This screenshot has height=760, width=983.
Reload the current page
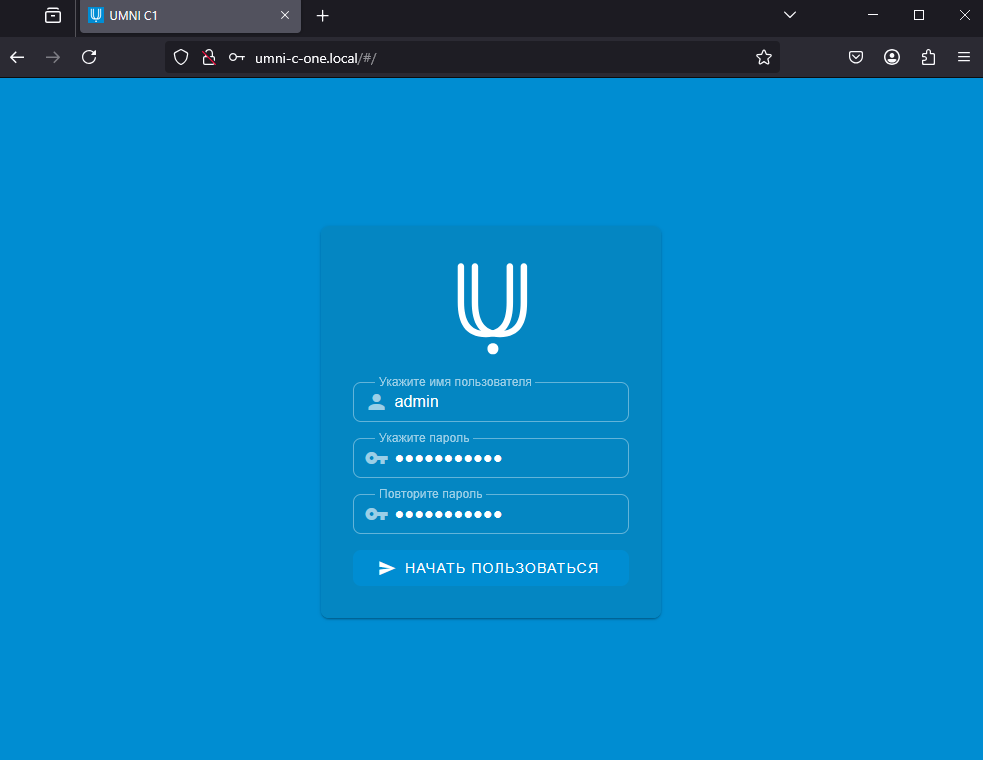[x=89, y=58]
